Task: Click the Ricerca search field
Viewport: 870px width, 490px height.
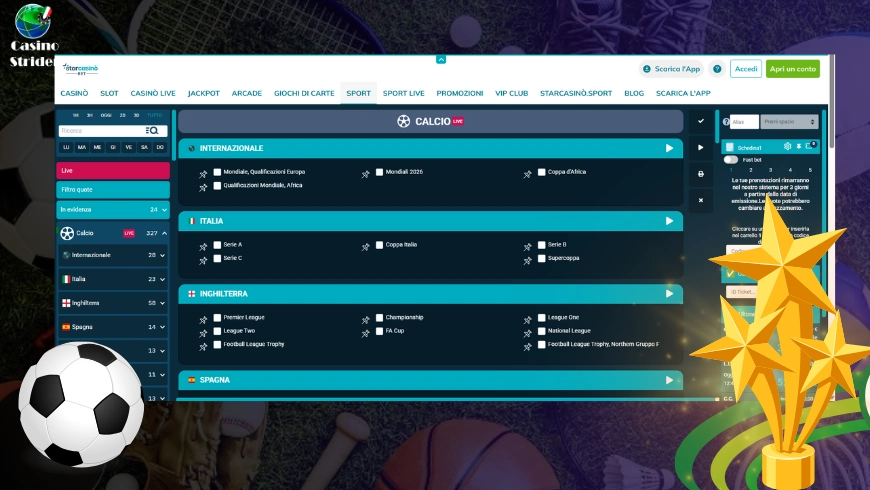Action: (x=102, y=131)
